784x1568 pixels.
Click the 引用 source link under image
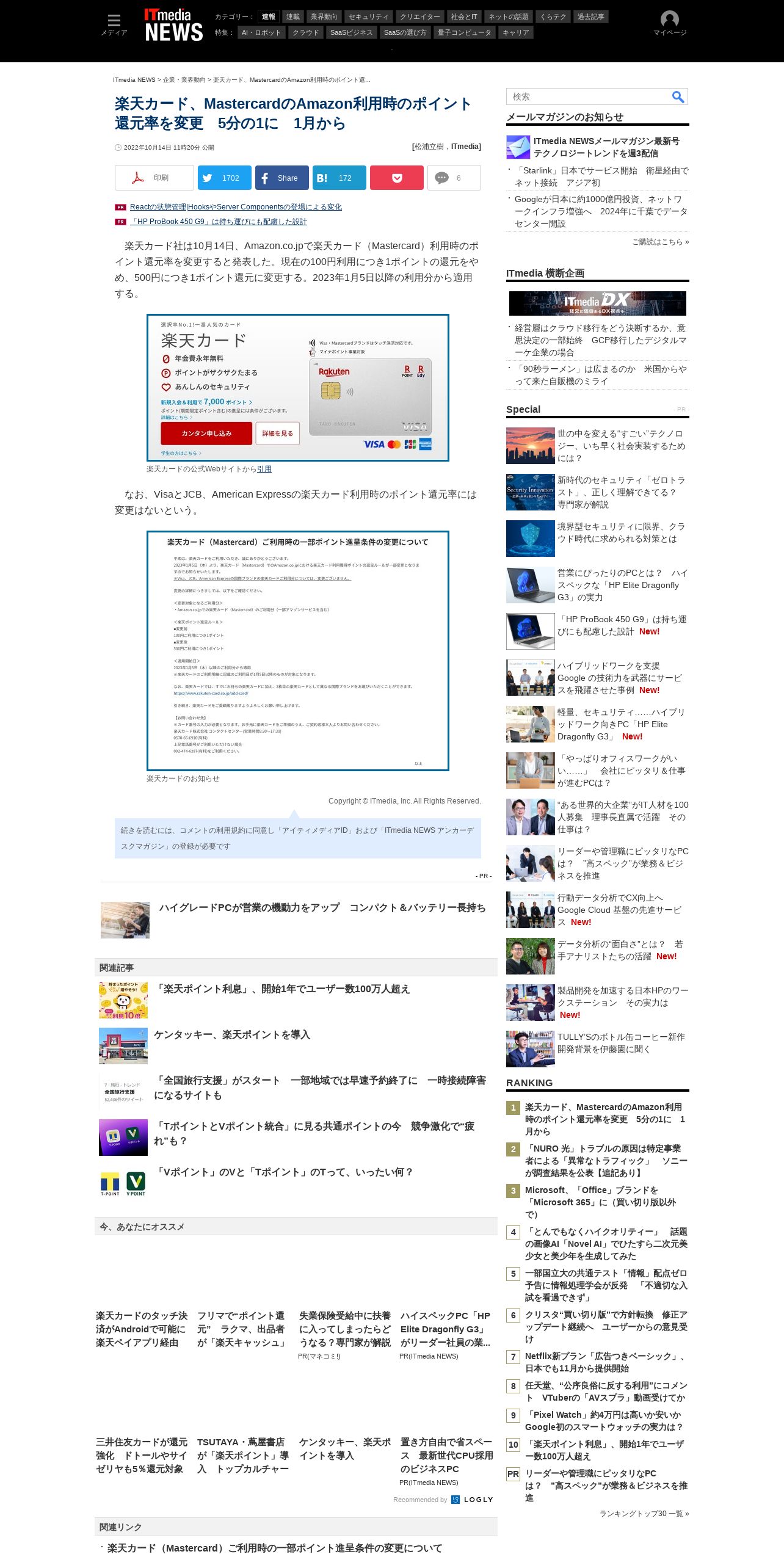[264, 469]
